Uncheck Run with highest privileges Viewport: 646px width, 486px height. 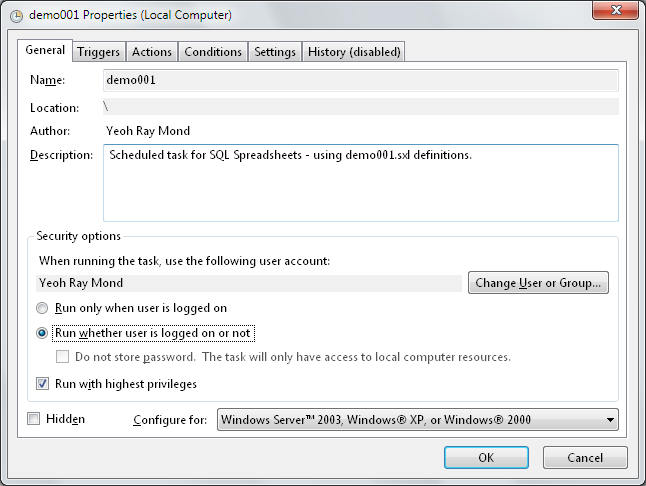(x=43, y=383)
